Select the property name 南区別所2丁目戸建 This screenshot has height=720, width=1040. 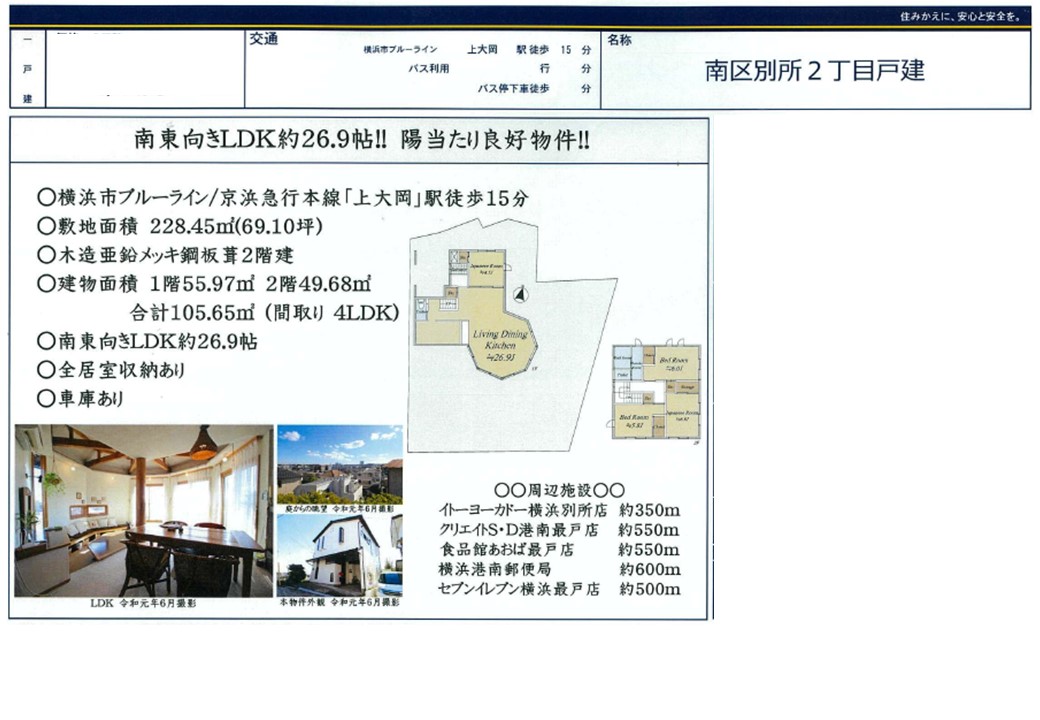[815, 70]
